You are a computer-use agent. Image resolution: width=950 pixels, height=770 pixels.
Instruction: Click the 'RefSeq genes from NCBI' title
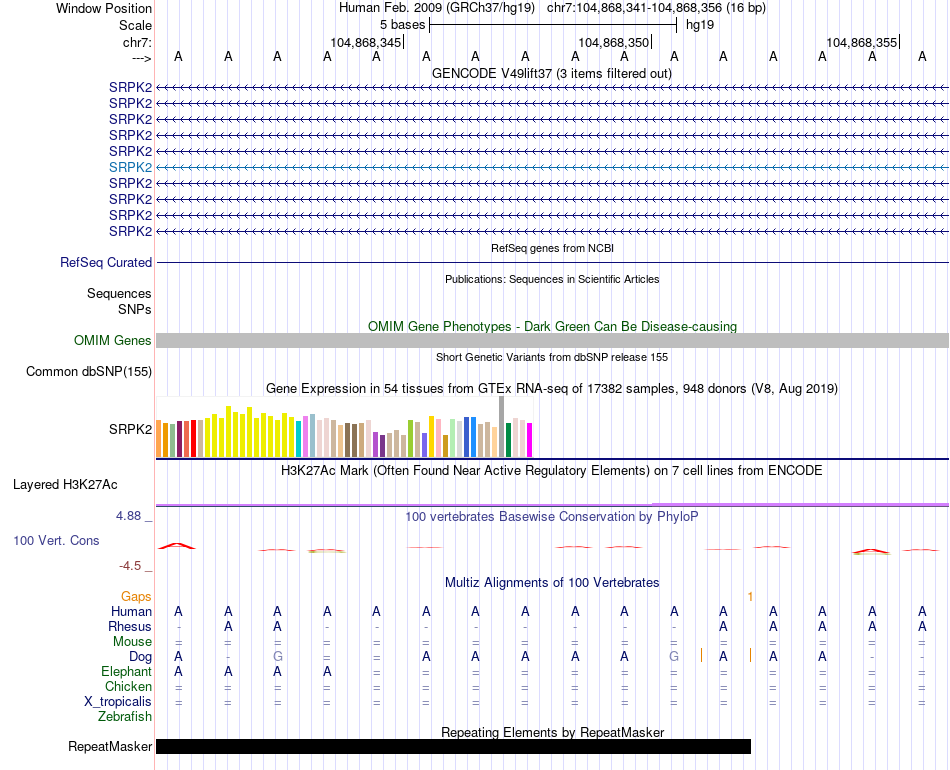click(552, 248)
